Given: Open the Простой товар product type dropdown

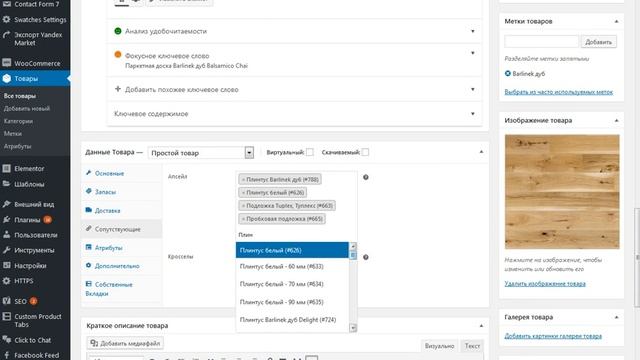Looking at the screenshot, I should [x=201, y=153].
